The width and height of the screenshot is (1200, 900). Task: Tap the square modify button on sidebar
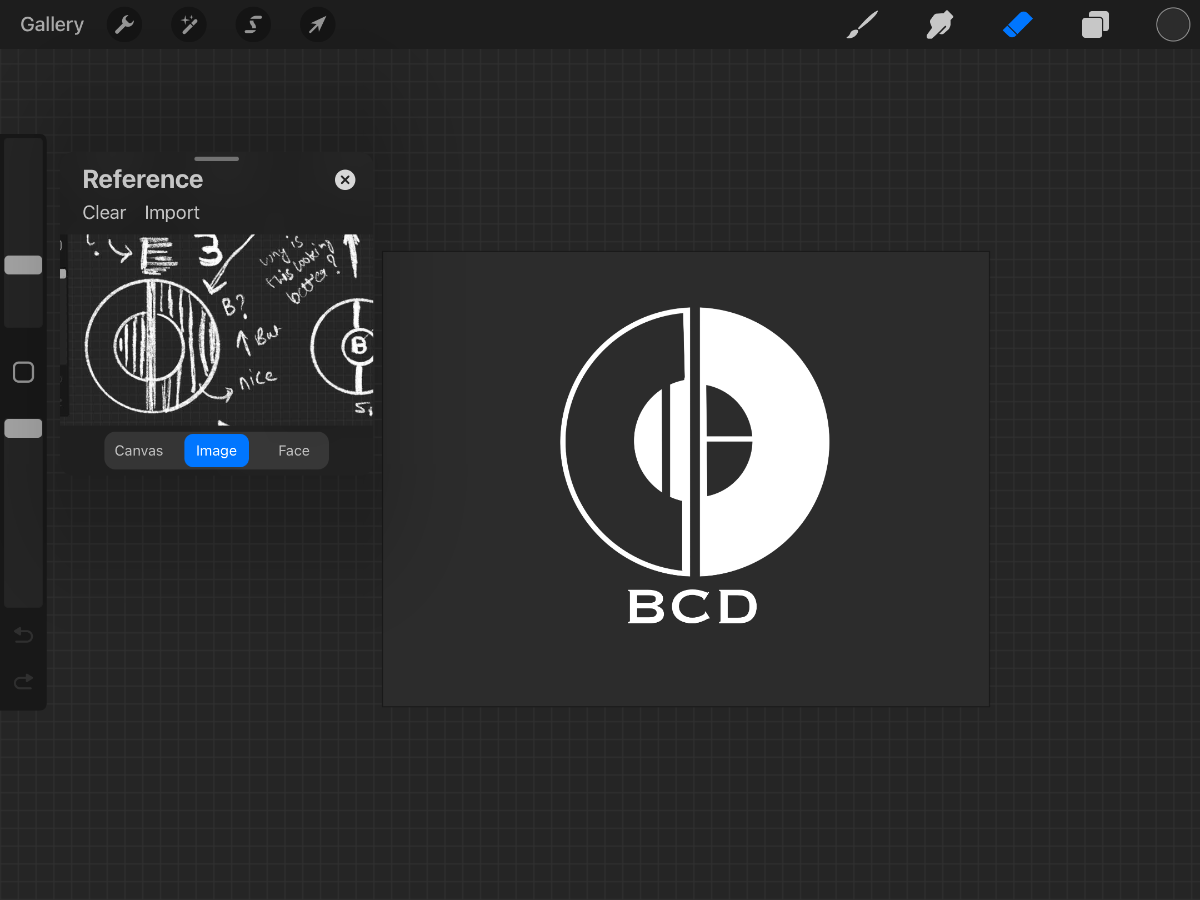click(x=23, y=373)
